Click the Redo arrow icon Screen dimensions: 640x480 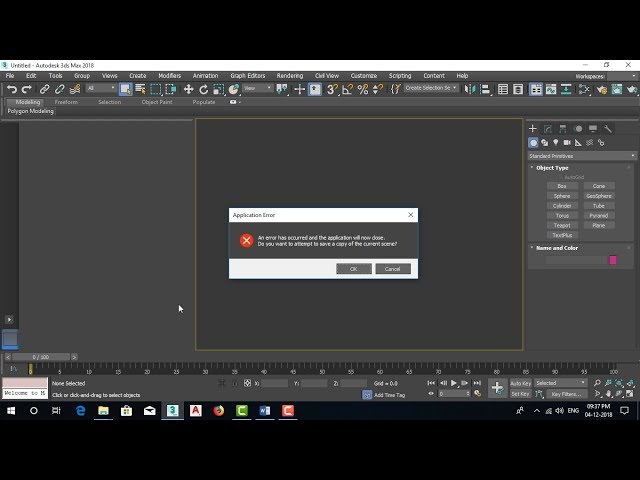(x=27, y=89)
